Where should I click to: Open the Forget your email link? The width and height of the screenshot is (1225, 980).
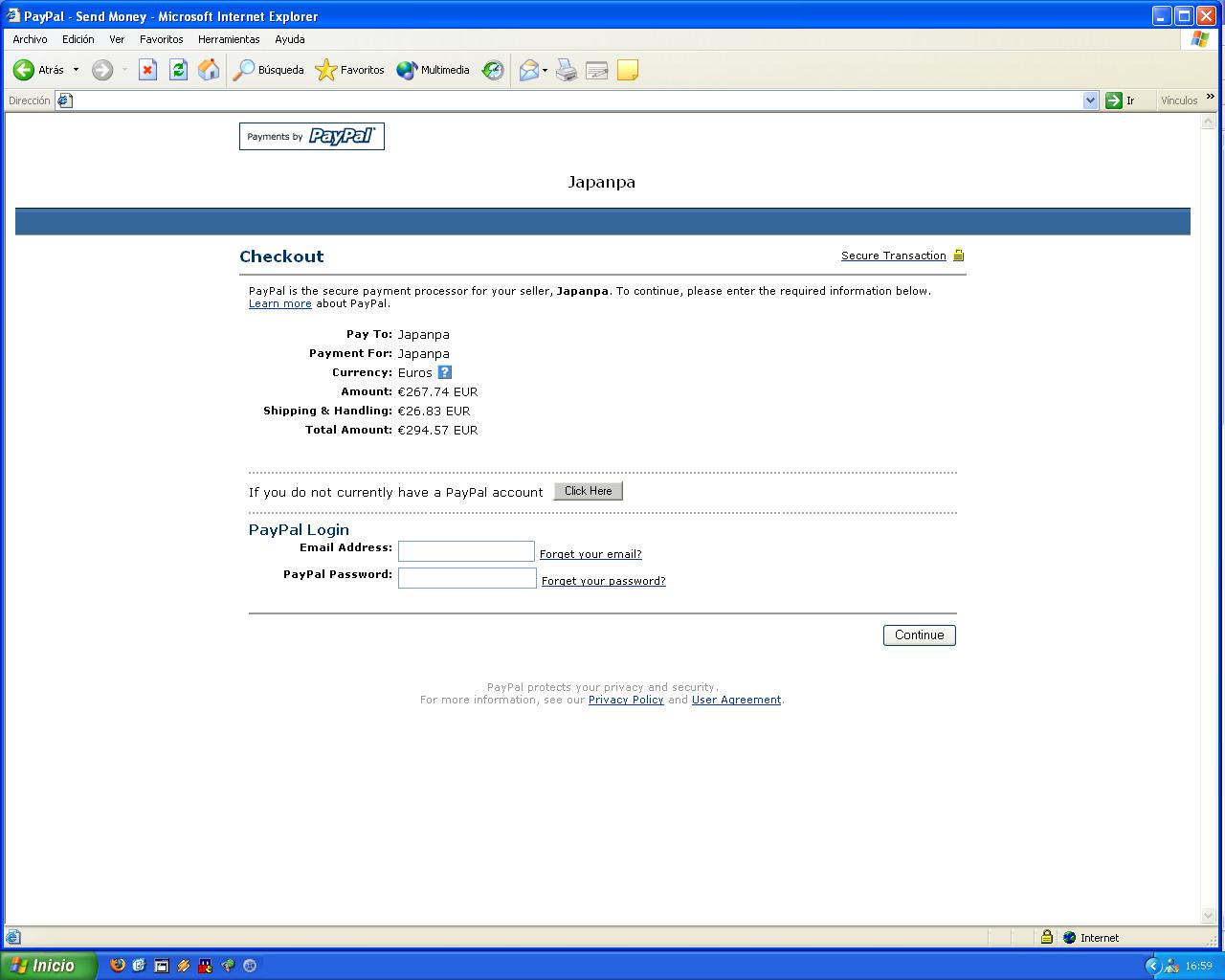point(590,554)
